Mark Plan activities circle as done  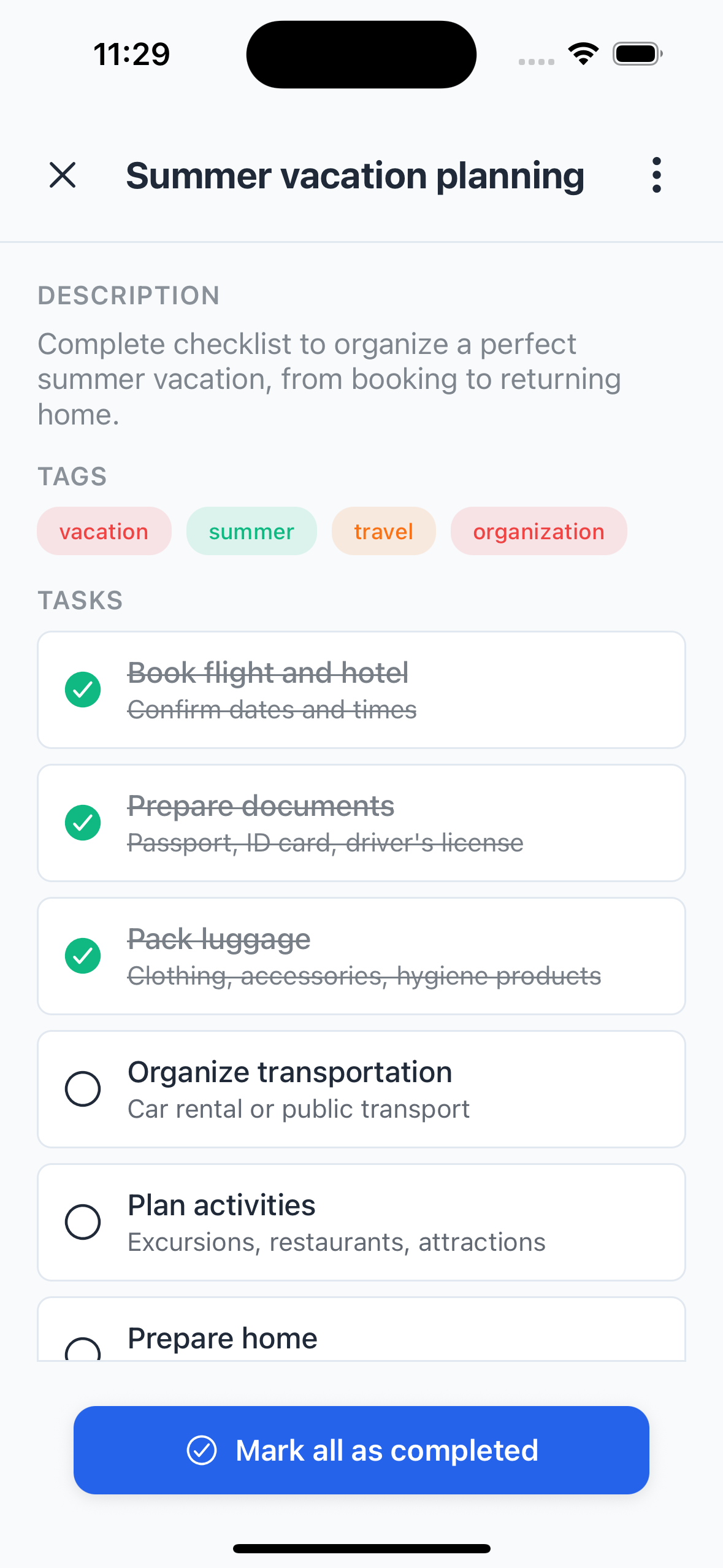[83, 1222]
